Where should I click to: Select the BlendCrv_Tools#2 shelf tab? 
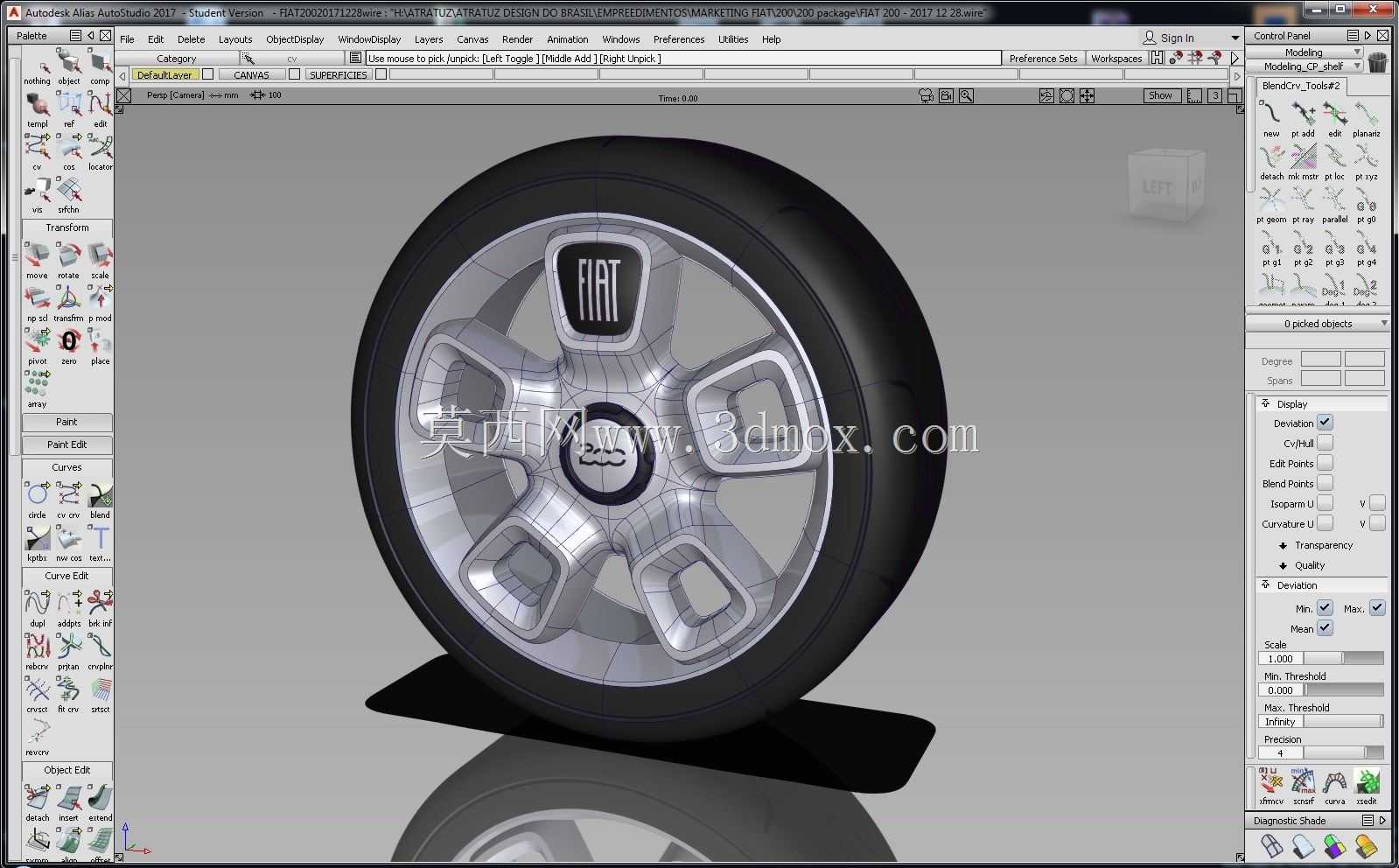point(1302,86)
